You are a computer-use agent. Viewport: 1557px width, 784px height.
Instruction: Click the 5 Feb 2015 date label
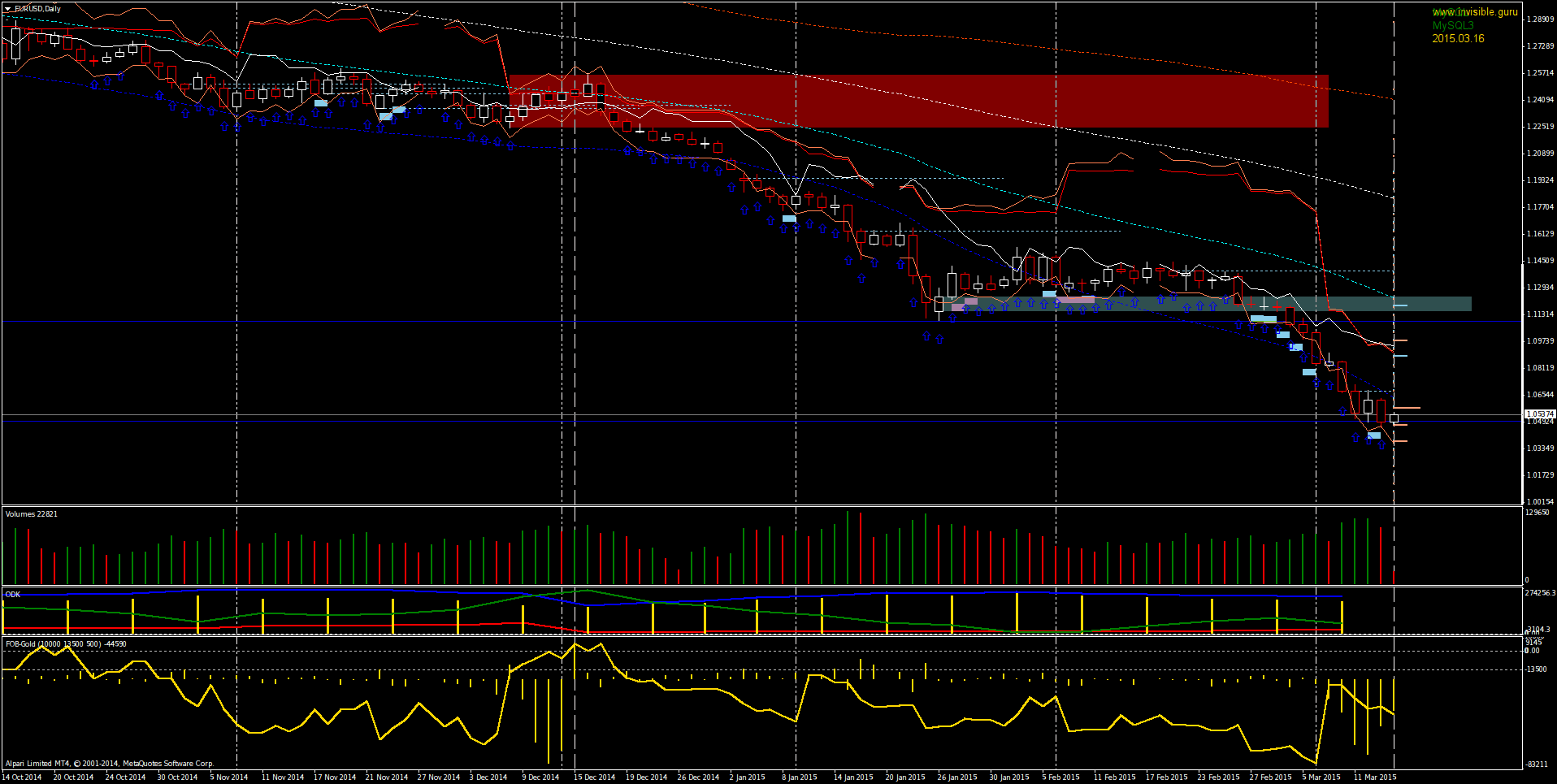1060,778
